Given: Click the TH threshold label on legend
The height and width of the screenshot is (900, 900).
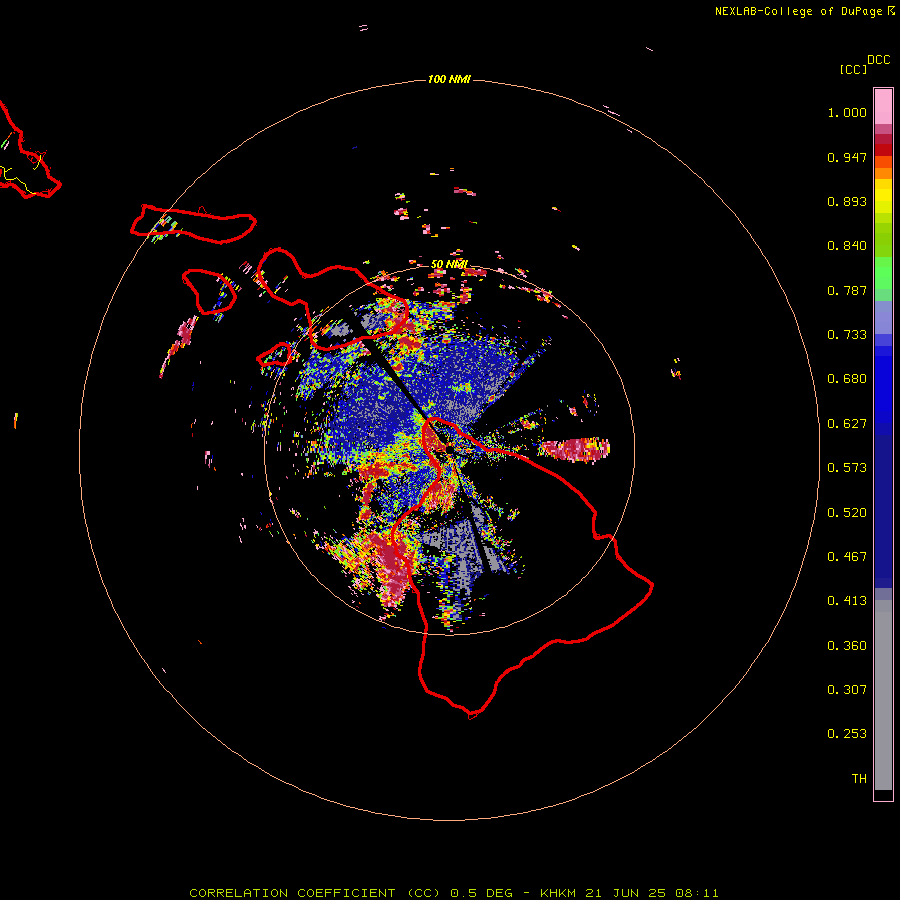Looking at the screenshot, I should [x=859, y=779].
